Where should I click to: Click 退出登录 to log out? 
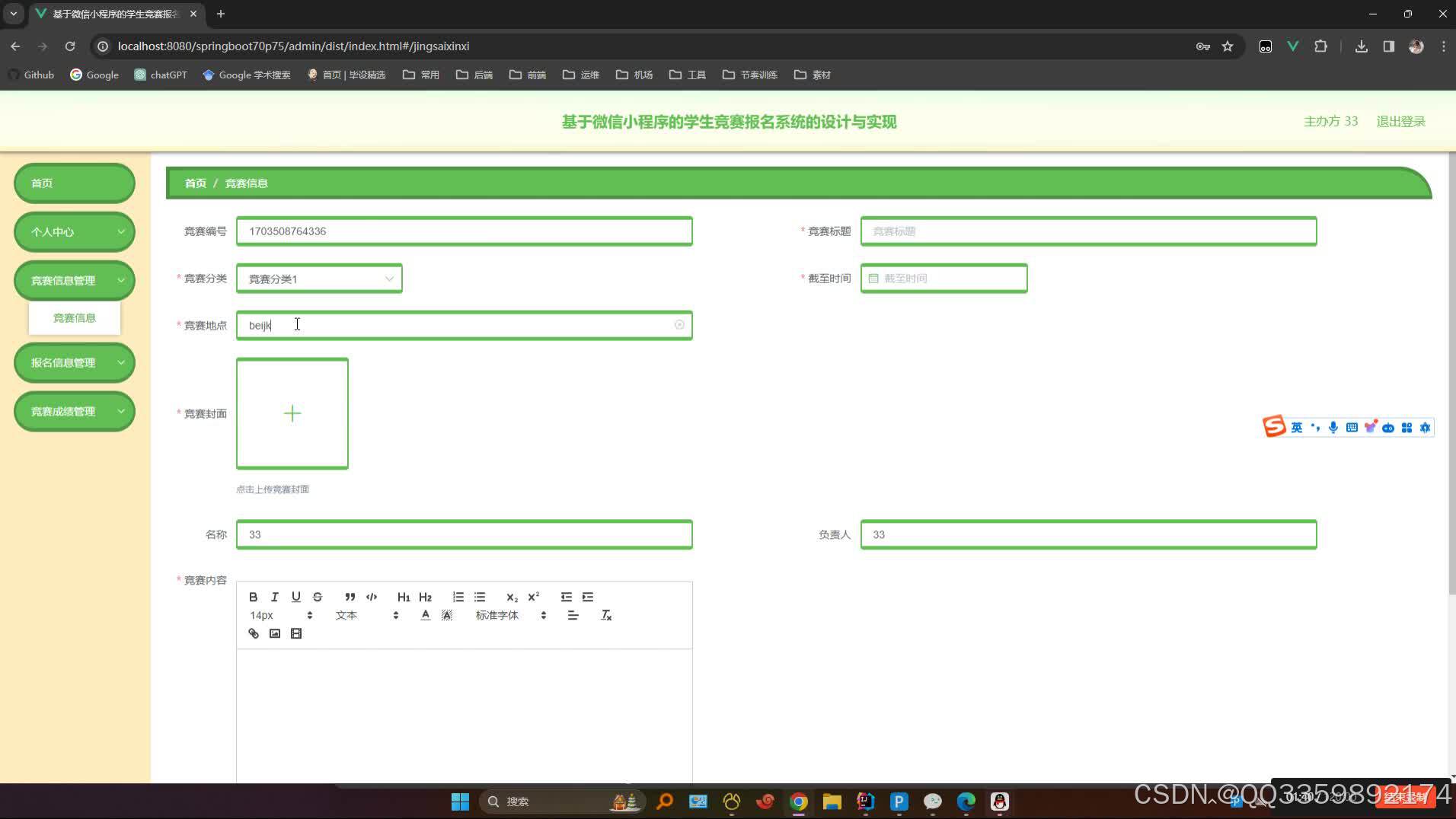[x=1400, y=121]
